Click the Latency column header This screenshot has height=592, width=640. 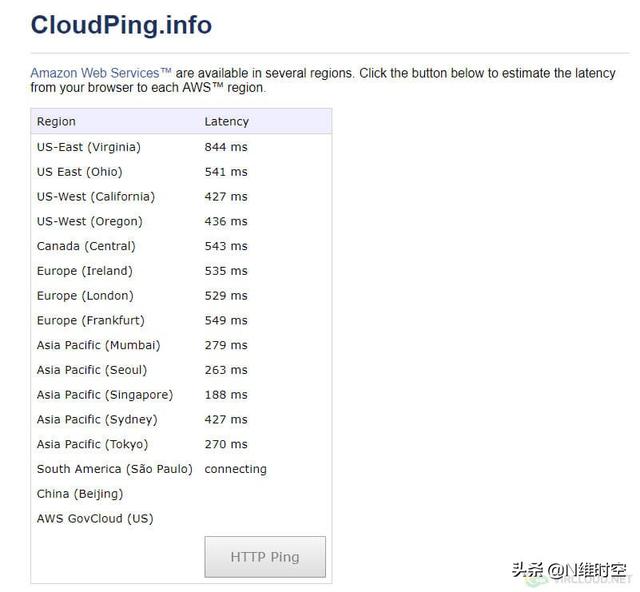click(x=226, y=122)
